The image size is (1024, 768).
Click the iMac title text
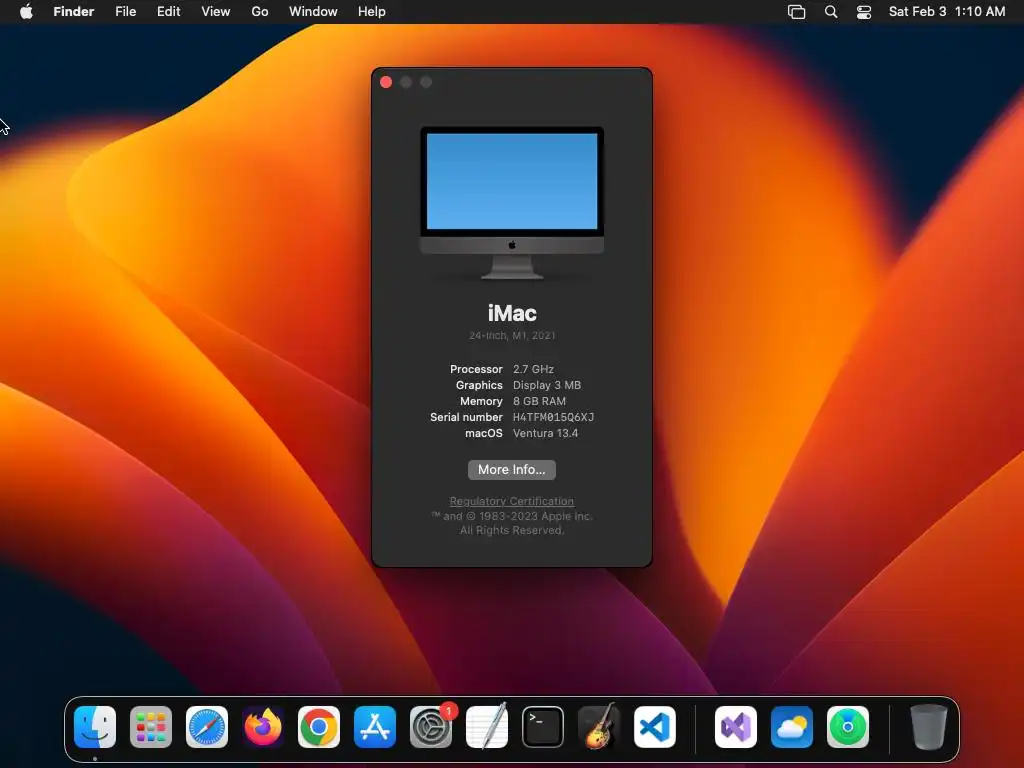click(512, 313)
